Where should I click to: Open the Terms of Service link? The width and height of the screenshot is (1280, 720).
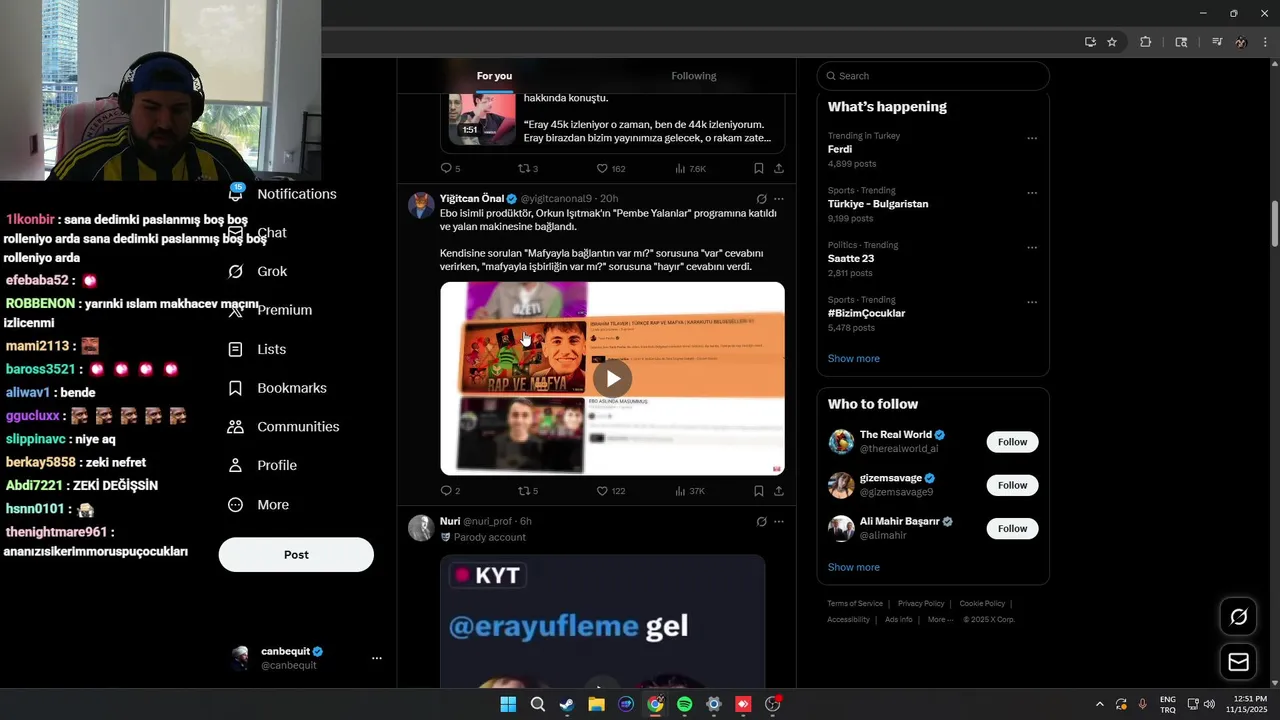pos(855,604)
